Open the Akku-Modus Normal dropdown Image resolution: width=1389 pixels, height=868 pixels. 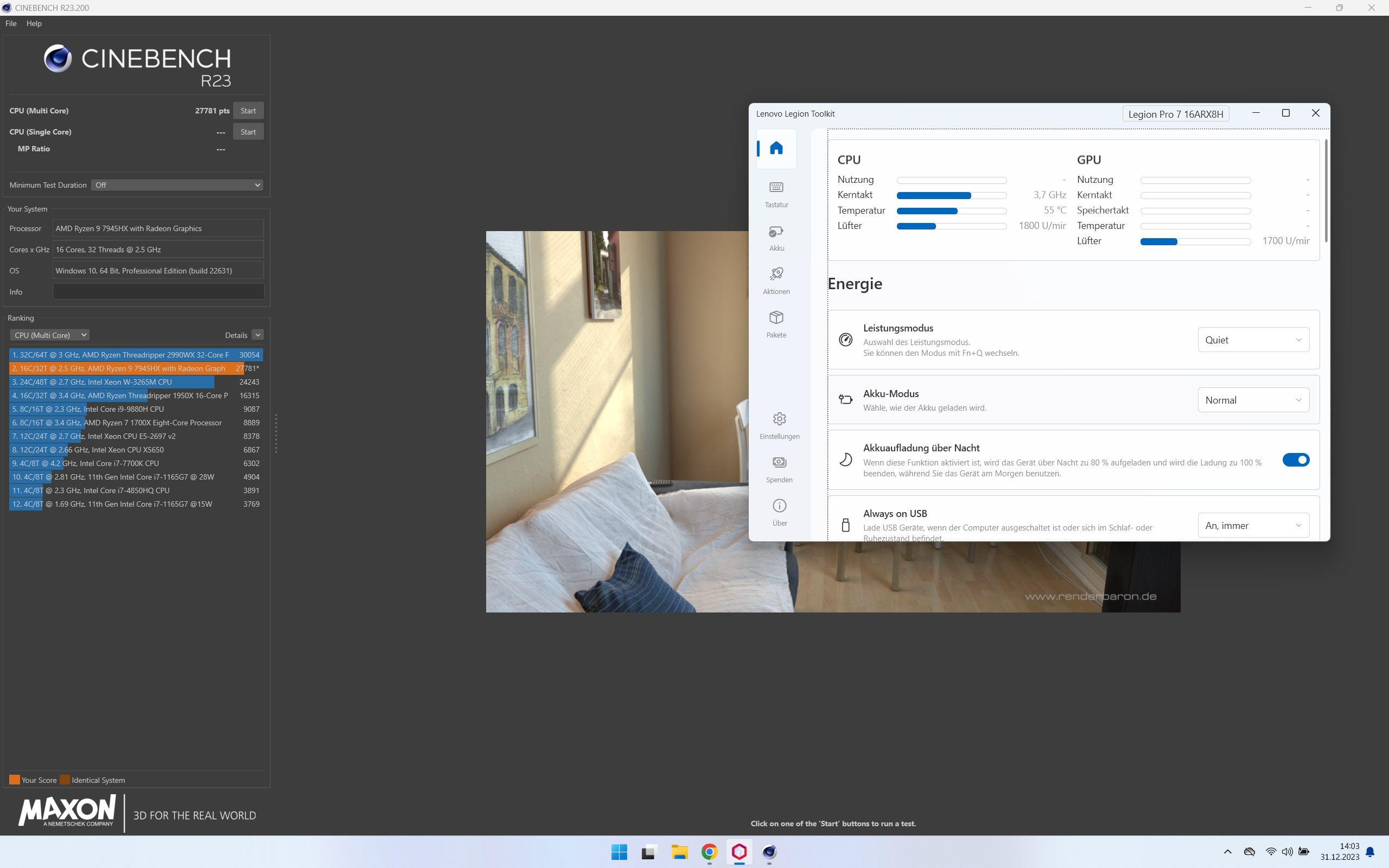[1253, 400]
